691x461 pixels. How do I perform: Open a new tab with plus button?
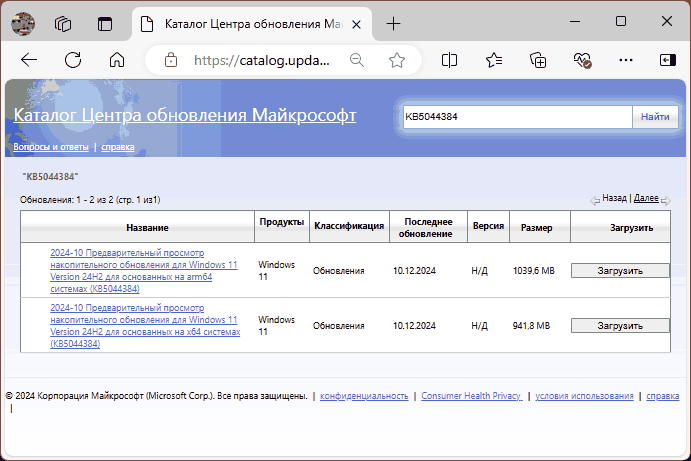393,24
